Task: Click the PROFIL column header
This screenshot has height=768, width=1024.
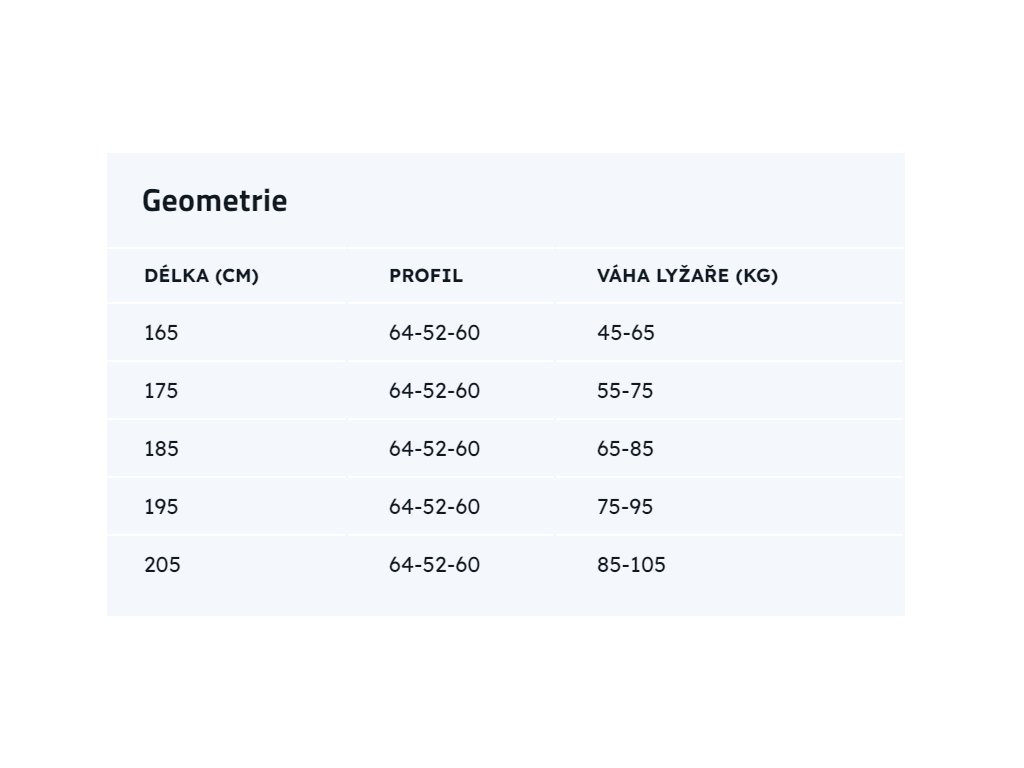Action: click(x=426, y=276)
